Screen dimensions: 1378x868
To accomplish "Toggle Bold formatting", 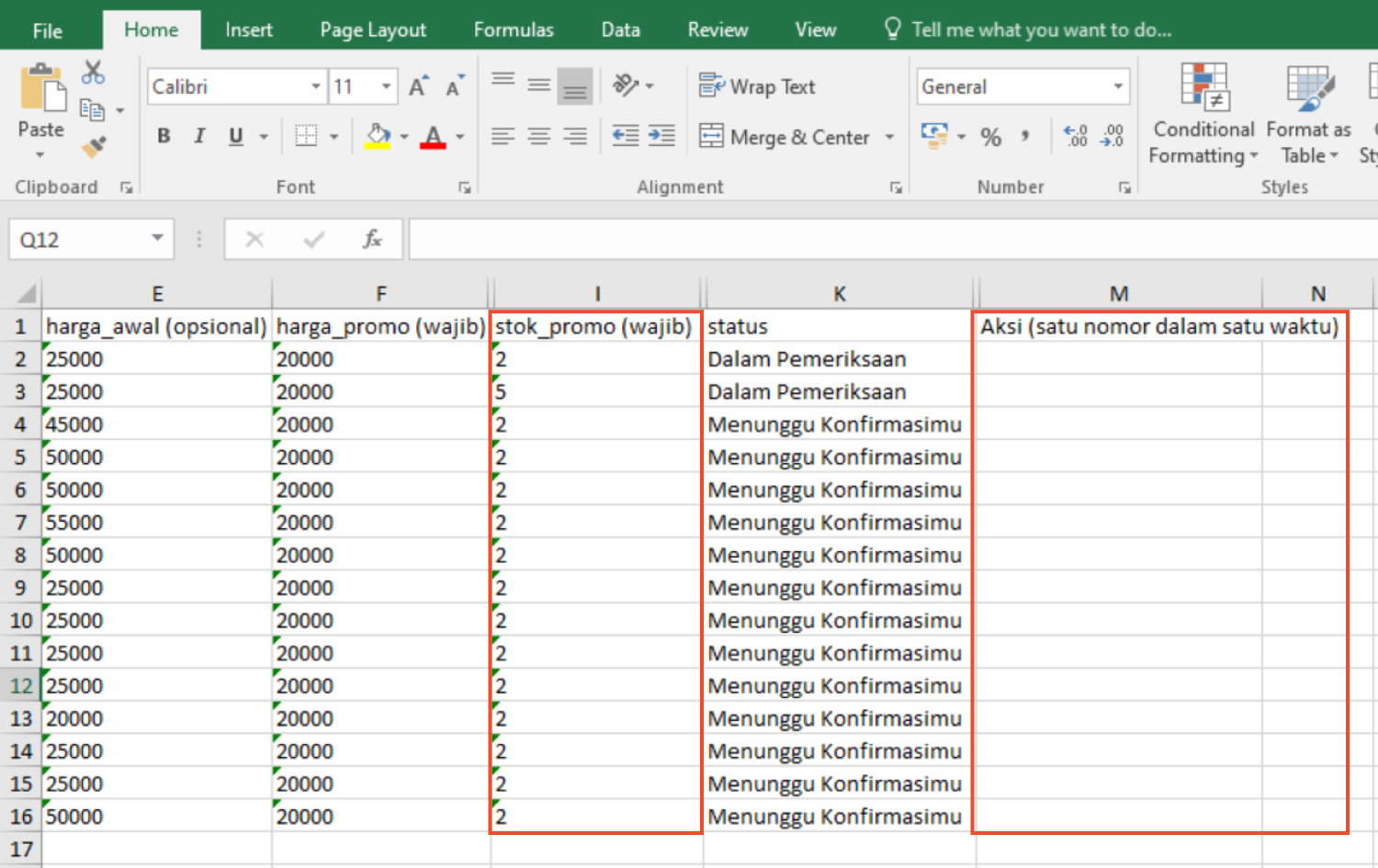I will click(164, 137).
